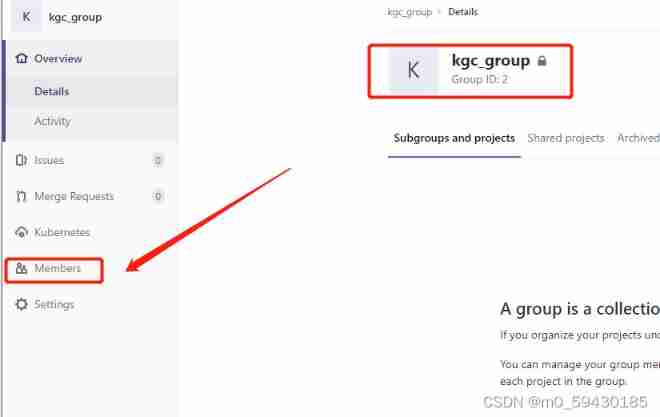Click the Members people icon

click(21, 268)
